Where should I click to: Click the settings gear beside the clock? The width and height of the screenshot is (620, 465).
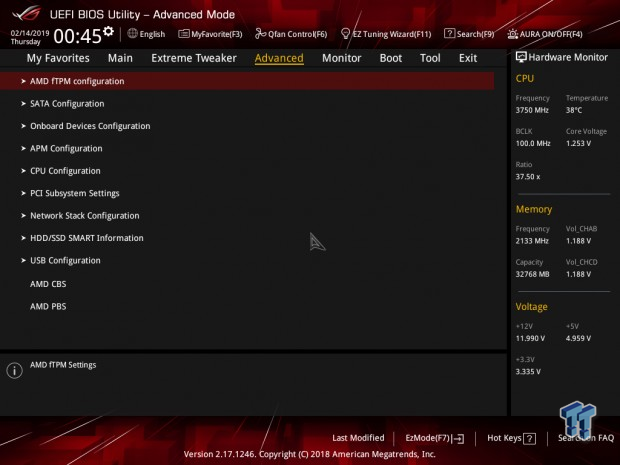108,31
